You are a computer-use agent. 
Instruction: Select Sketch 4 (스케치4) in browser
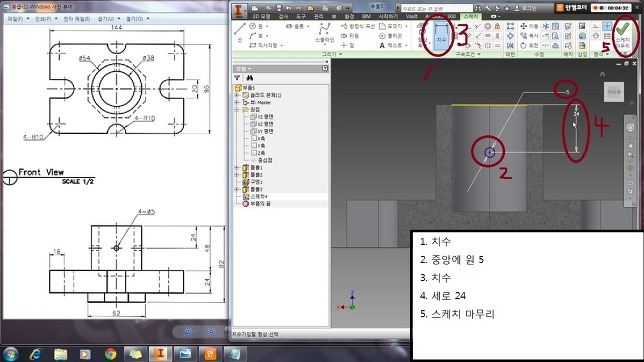click(255, 197)
